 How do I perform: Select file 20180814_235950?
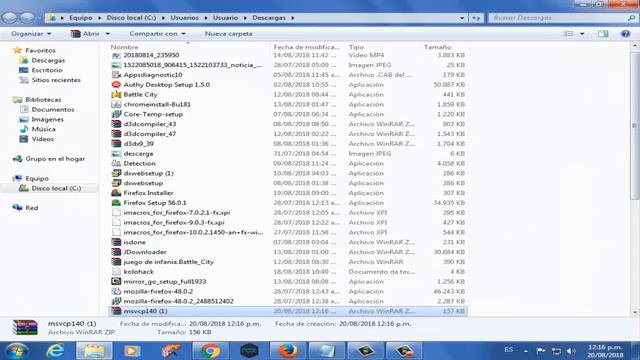click(151, 55)
